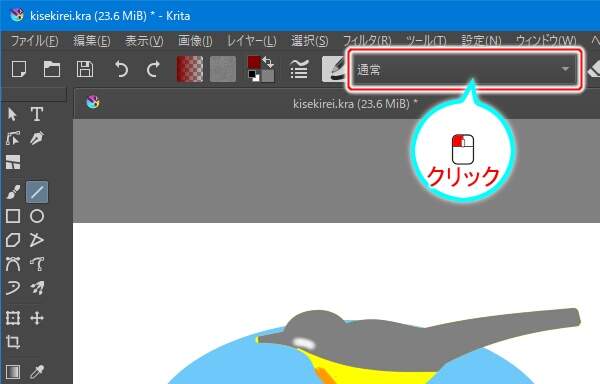The height and width of the screenshot is (384, 600).
Task: Undo the last action
Action: pos(121,69)
